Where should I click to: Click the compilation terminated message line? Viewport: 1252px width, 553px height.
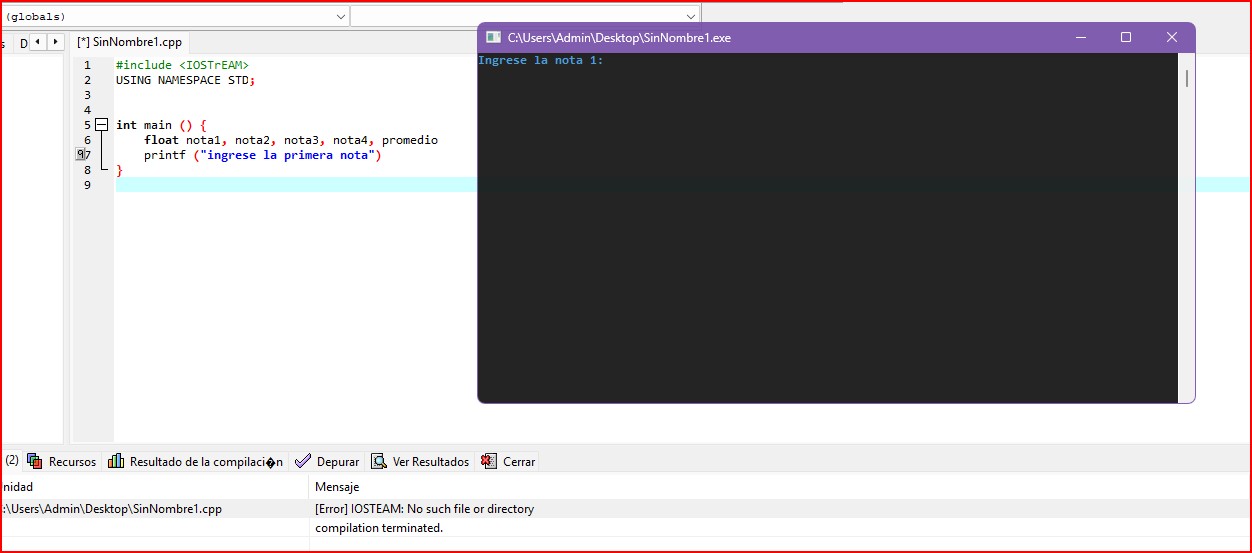(x=379, y=528)
